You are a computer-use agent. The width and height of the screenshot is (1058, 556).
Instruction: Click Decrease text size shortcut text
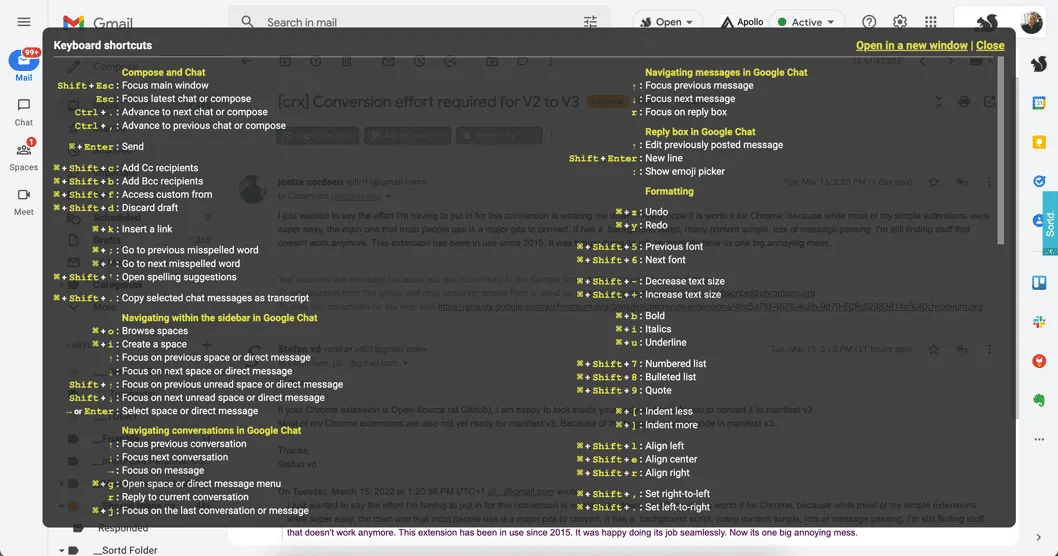684,281
